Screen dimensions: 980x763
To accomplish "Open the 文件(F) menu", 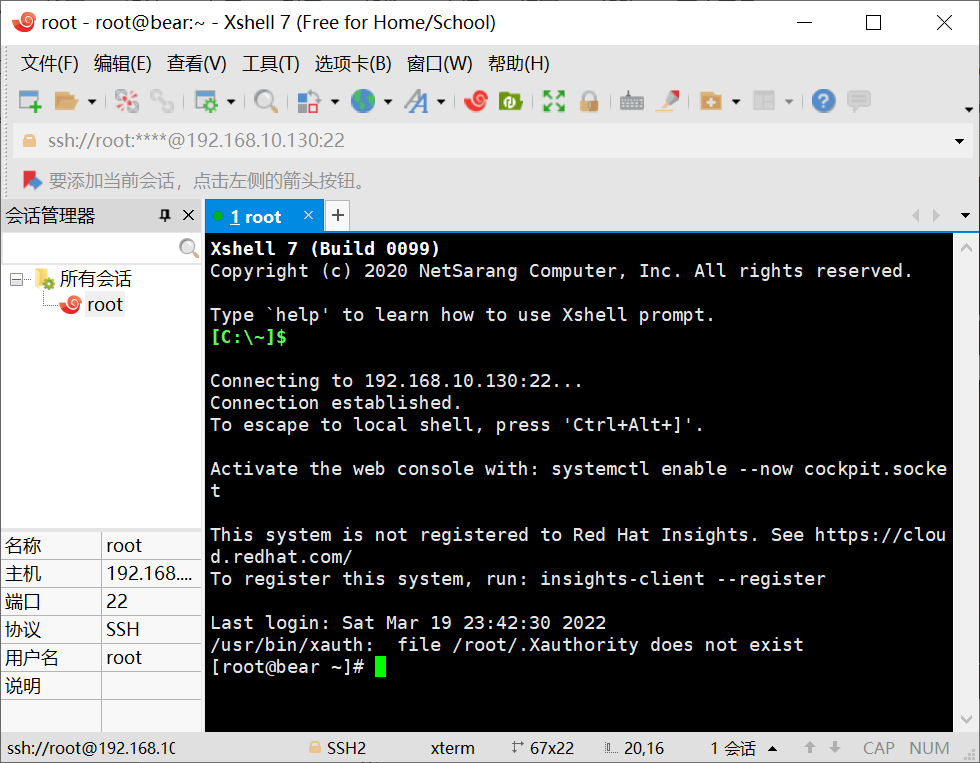I will [49, 64].
